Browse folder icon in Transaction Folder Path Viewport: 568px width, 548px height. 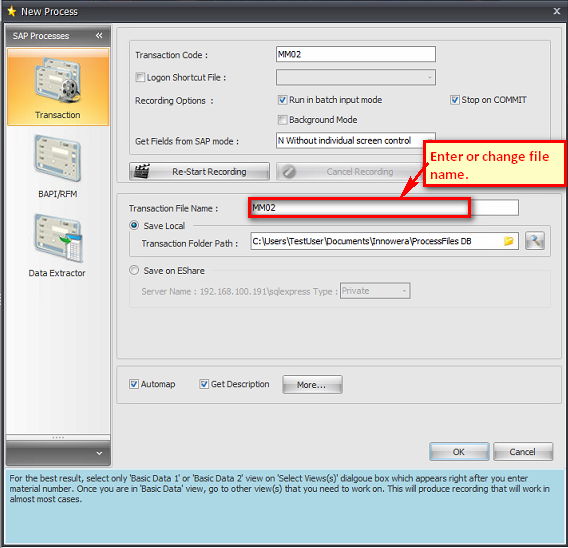509,241
